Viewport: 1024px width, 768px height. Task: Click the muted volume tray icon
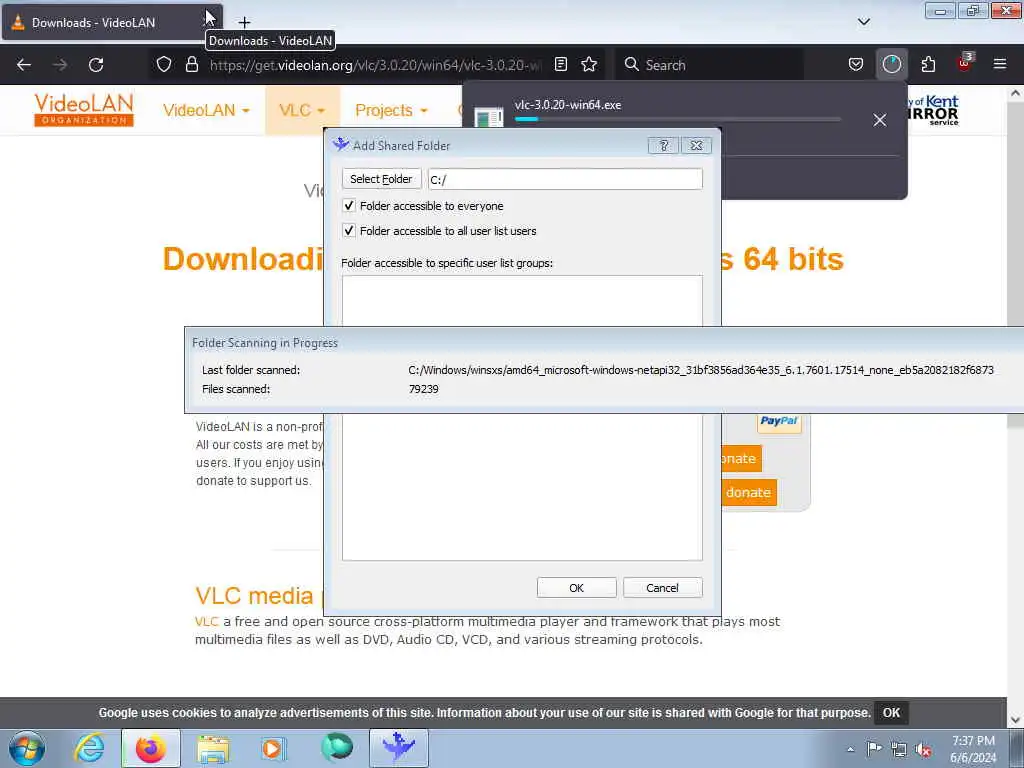point(923,750)
